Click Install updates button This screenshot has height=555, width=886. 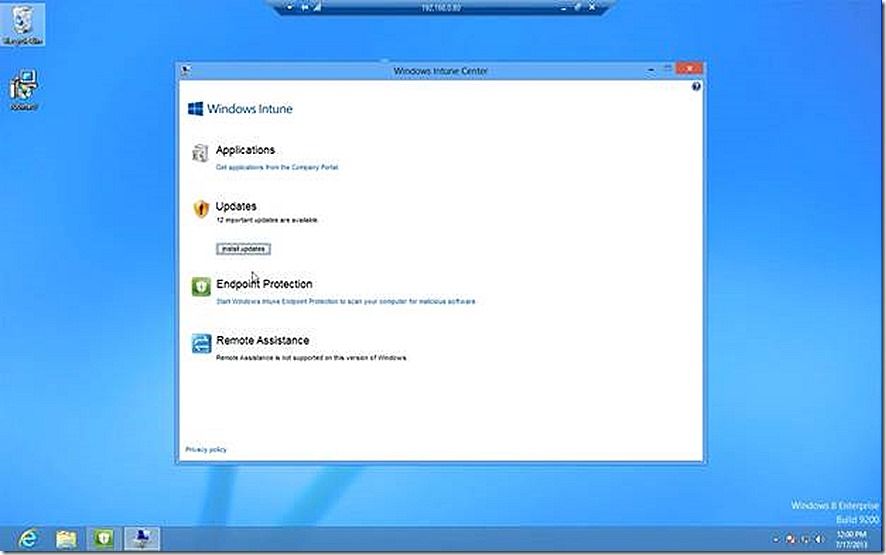(x=244, y=249)
